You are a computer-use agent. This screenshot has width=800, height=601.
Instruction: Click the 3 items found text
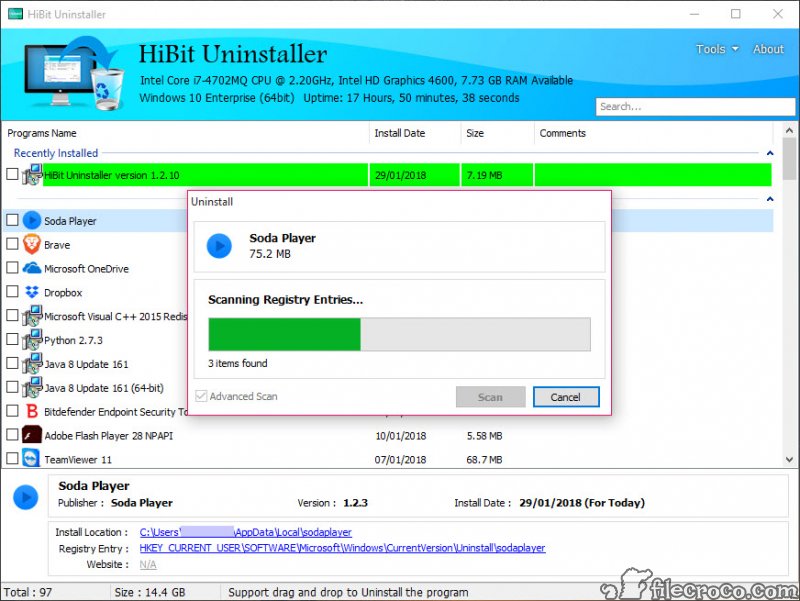(237, 363)
